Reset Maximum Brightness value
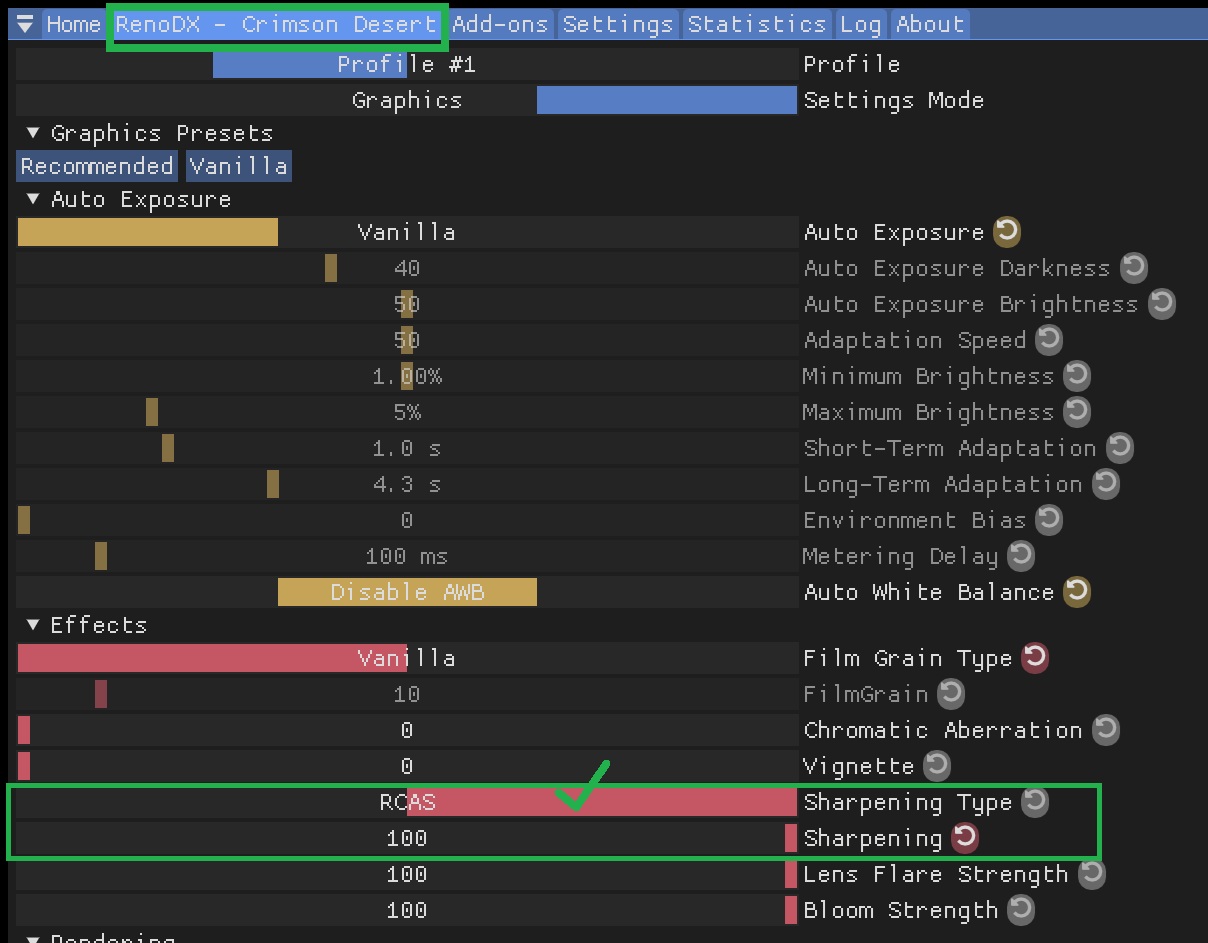1208x943 pixels. (x=1077, y=412)
